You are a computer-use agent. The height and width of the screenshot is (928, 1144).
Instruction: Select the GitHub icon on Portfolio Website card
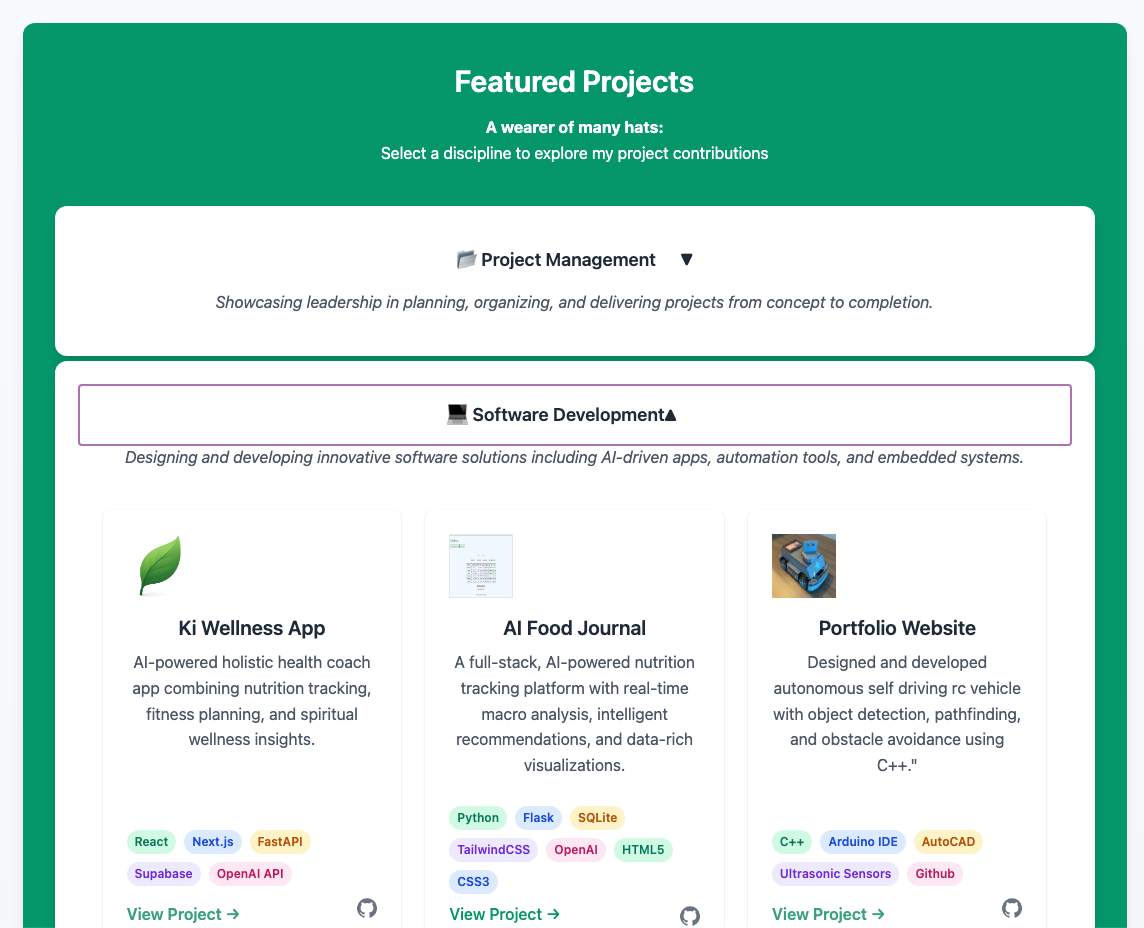pos(1012,909)
